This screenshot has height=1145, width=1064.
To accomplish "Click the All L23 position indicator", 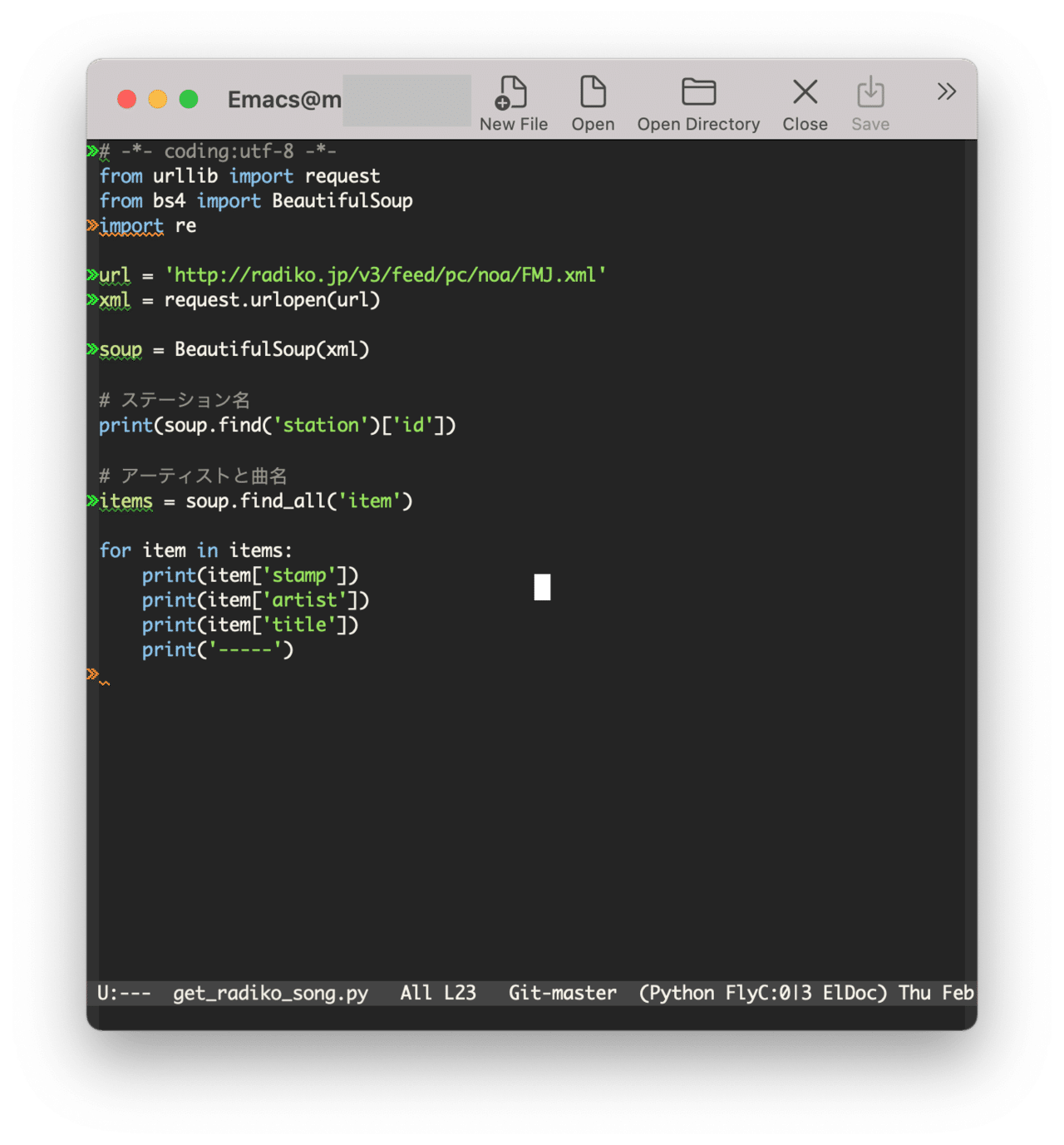I will coord(437,992).
